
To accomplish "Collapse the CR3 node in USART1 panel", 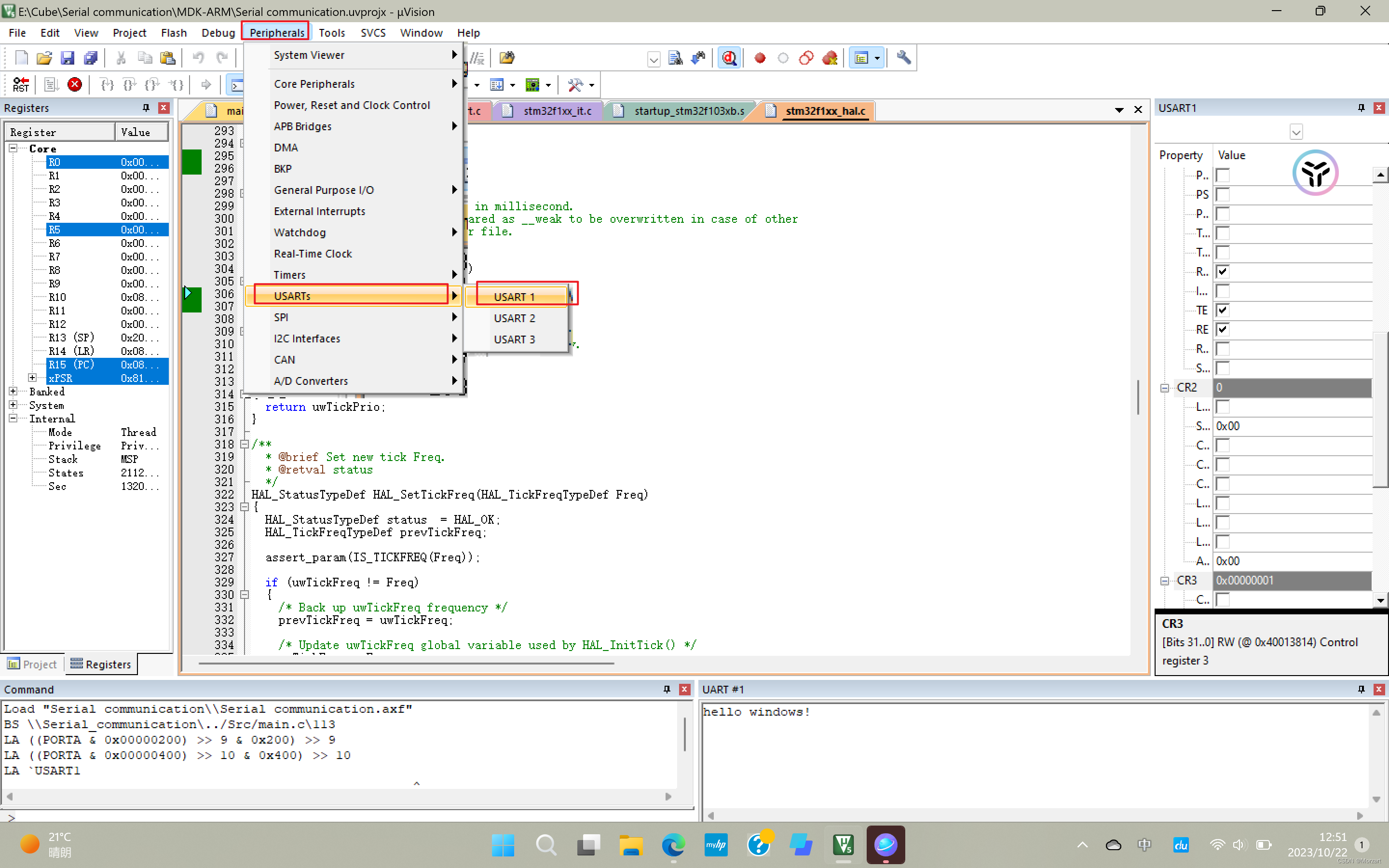I will click(1165, 581).
